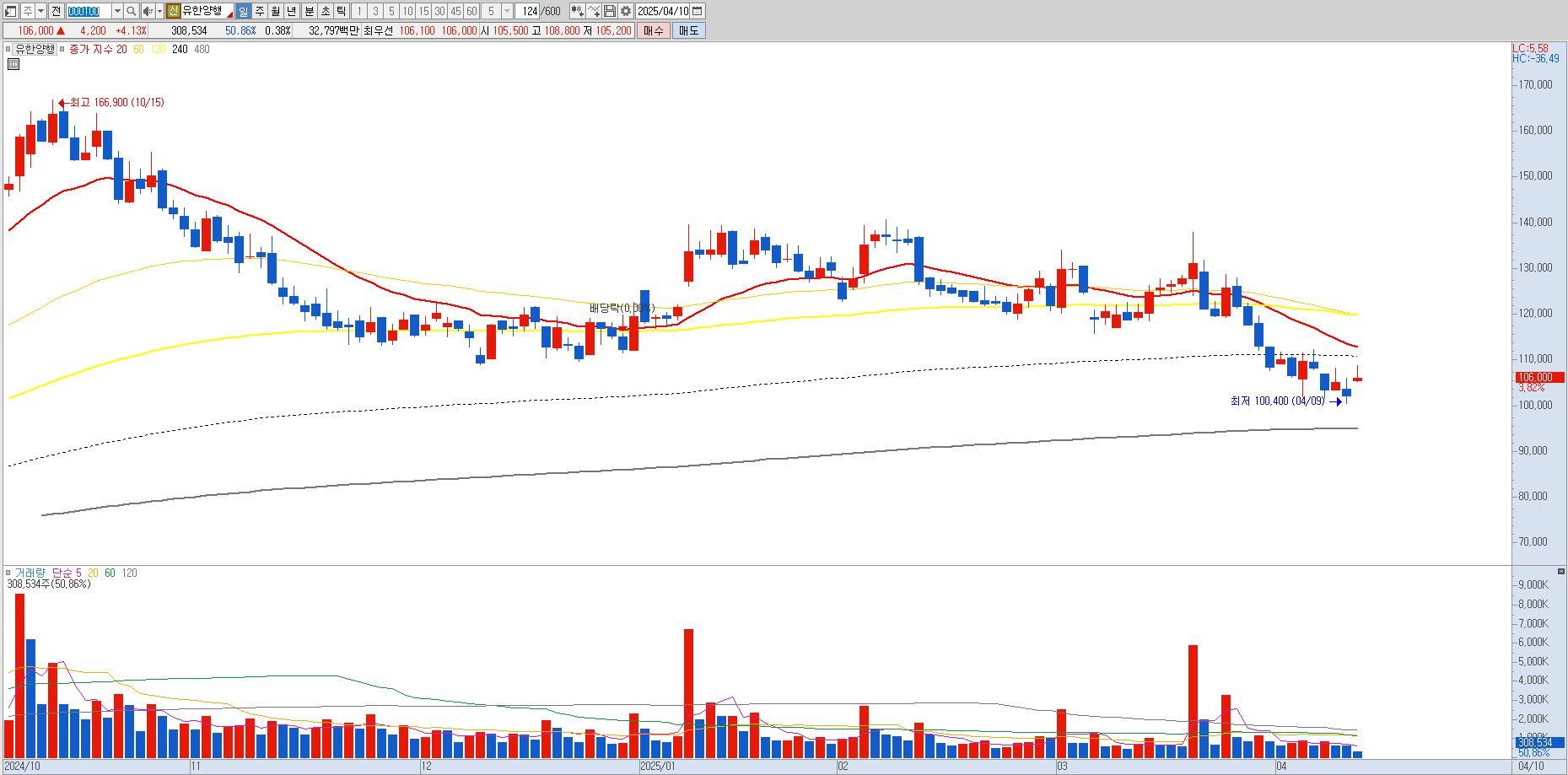1568x775 pixels.
Task: Select the 일 daily period toggle
Action: point(244,11)
